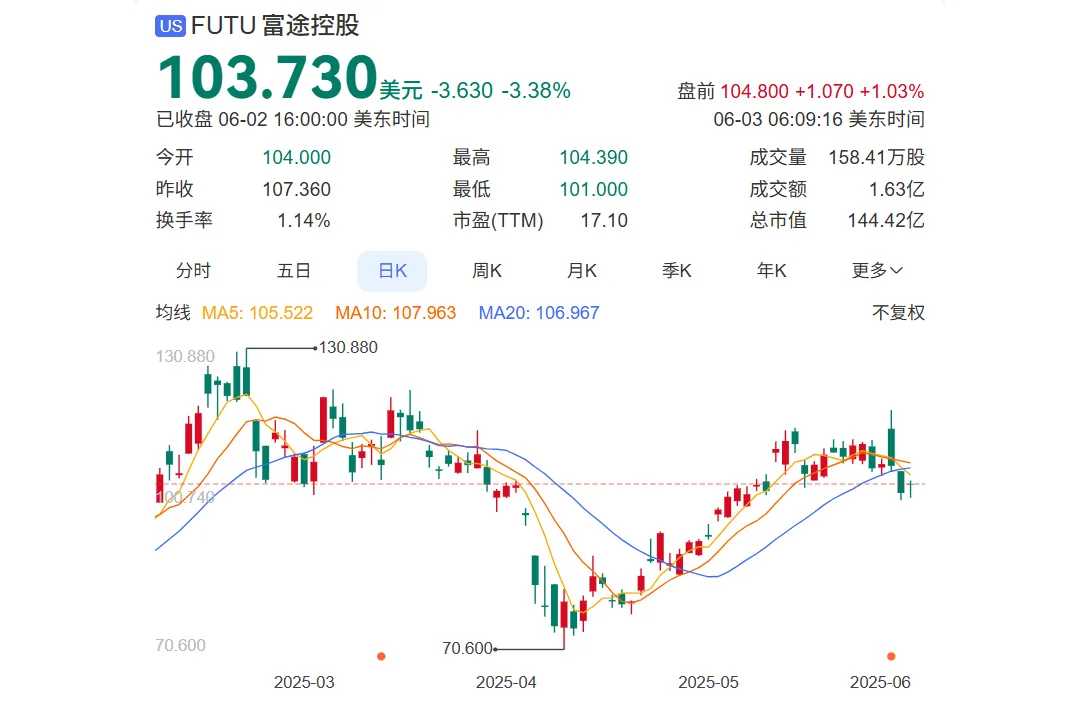Click the blue US market badge

click(171, 26)
